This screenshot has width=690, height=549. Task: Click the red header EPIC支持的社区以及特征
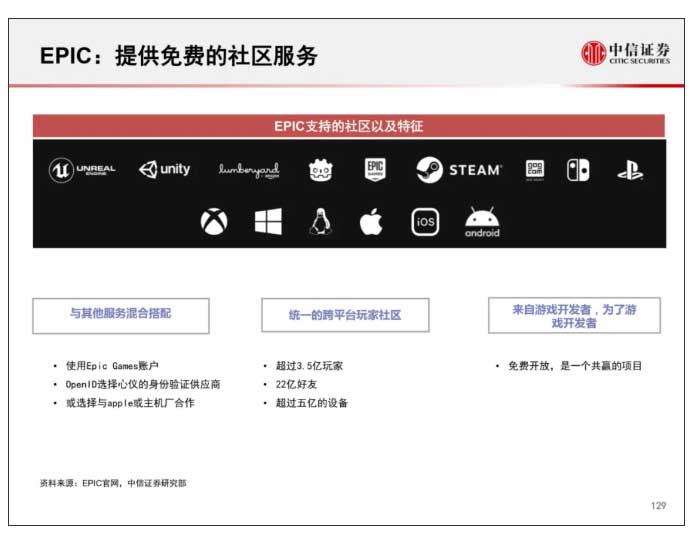click(349, 126)
